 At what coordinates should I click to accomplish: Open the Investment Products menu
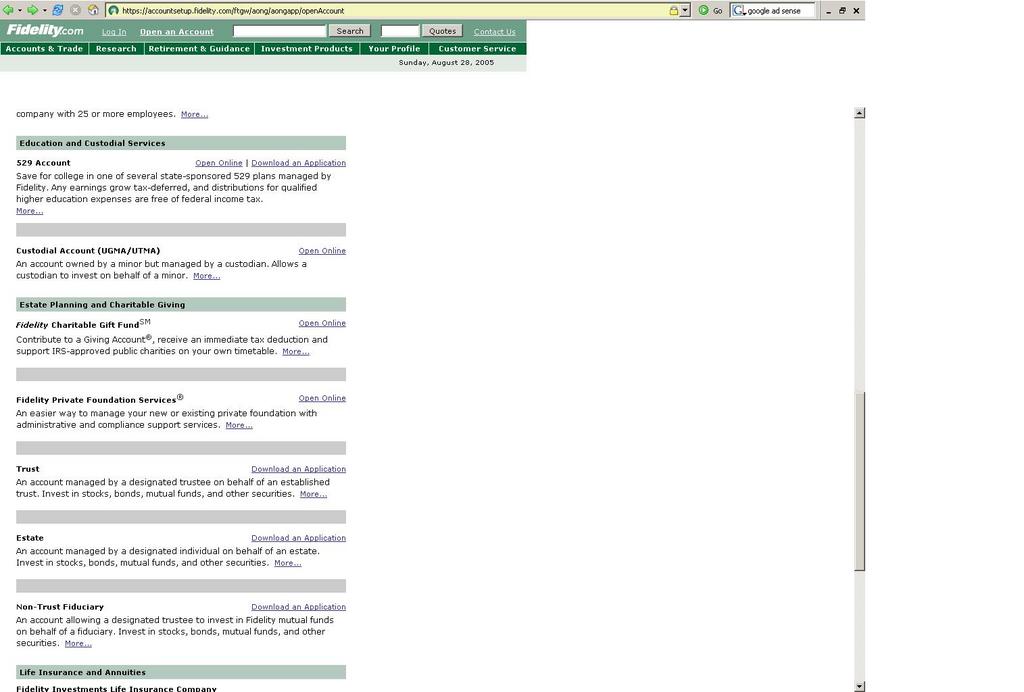[307, 48]
